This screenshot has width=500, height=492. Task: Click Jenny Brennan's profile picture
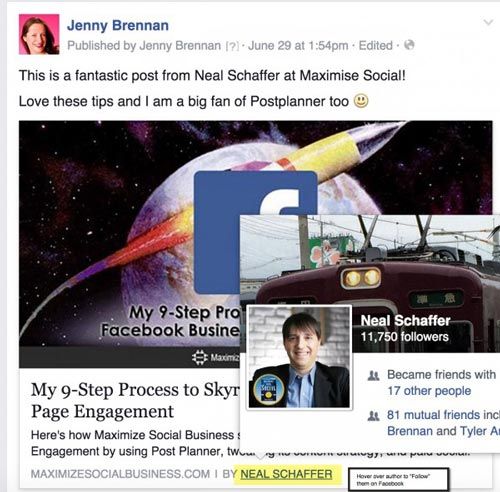pos(39,34)
